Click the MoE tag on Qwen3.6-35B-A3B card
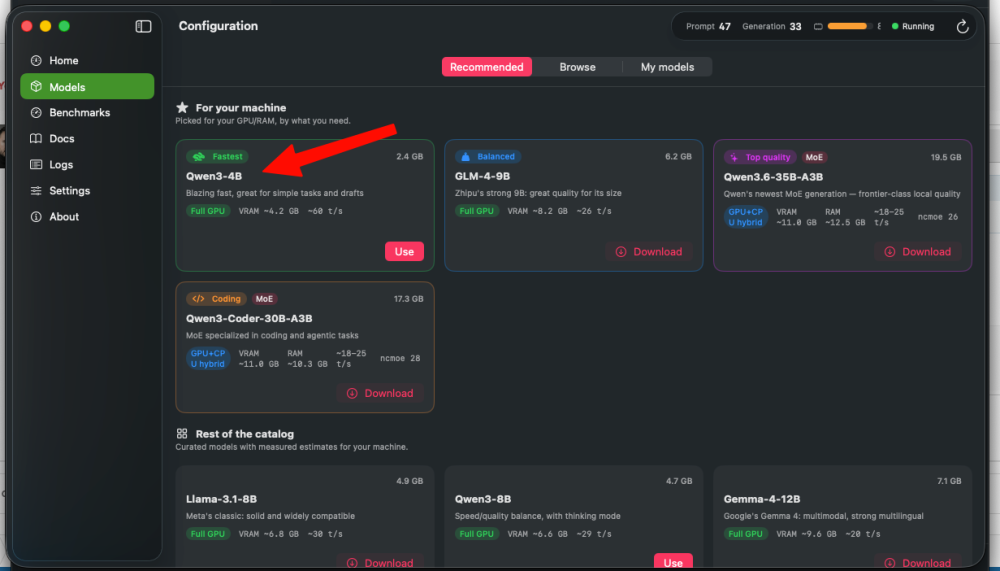Image resolution: width=1000 pixels, height=571 pixels. [x=814, y=157]
